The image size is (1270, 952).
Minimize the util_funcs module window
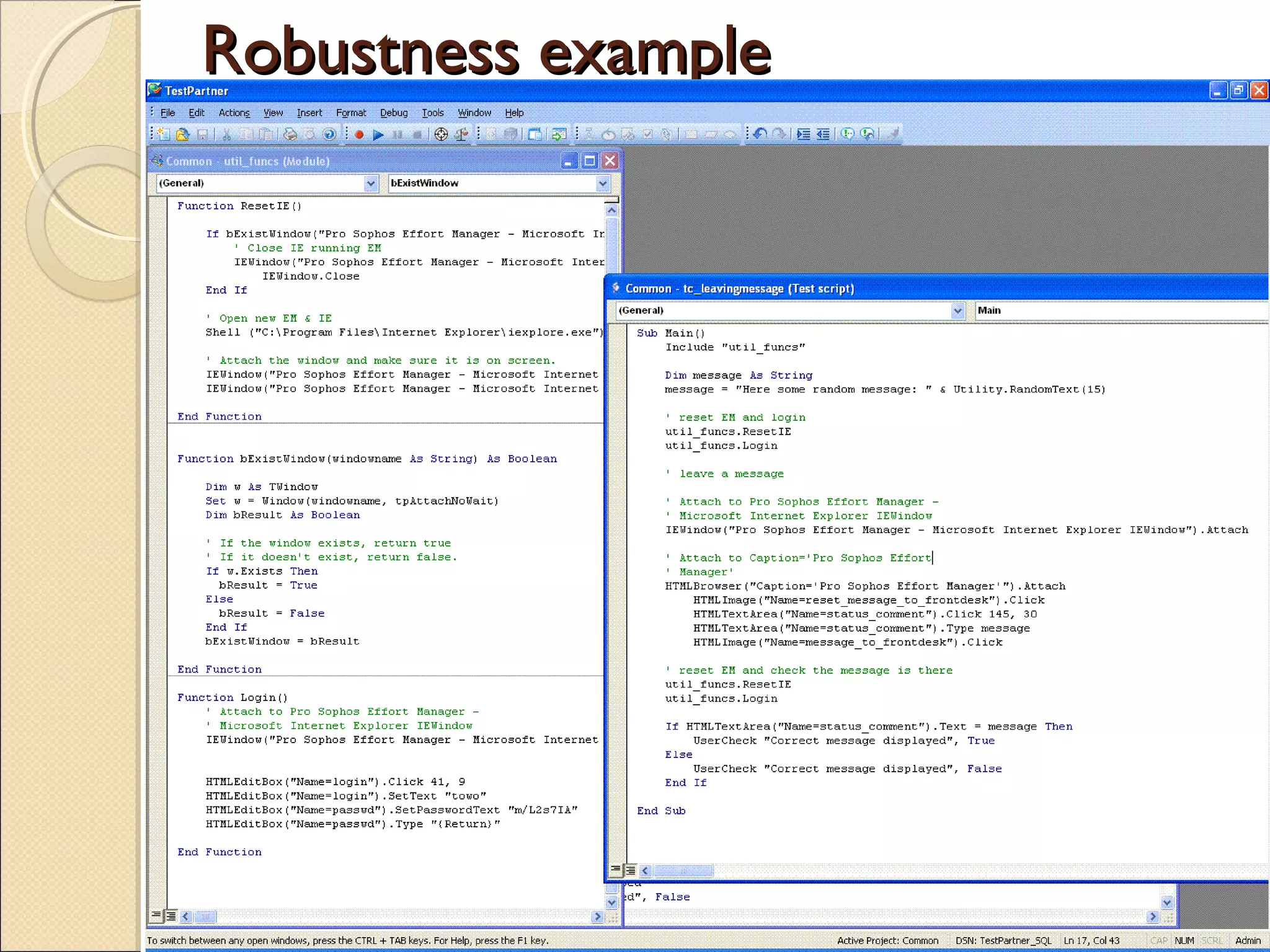[569, 161]
